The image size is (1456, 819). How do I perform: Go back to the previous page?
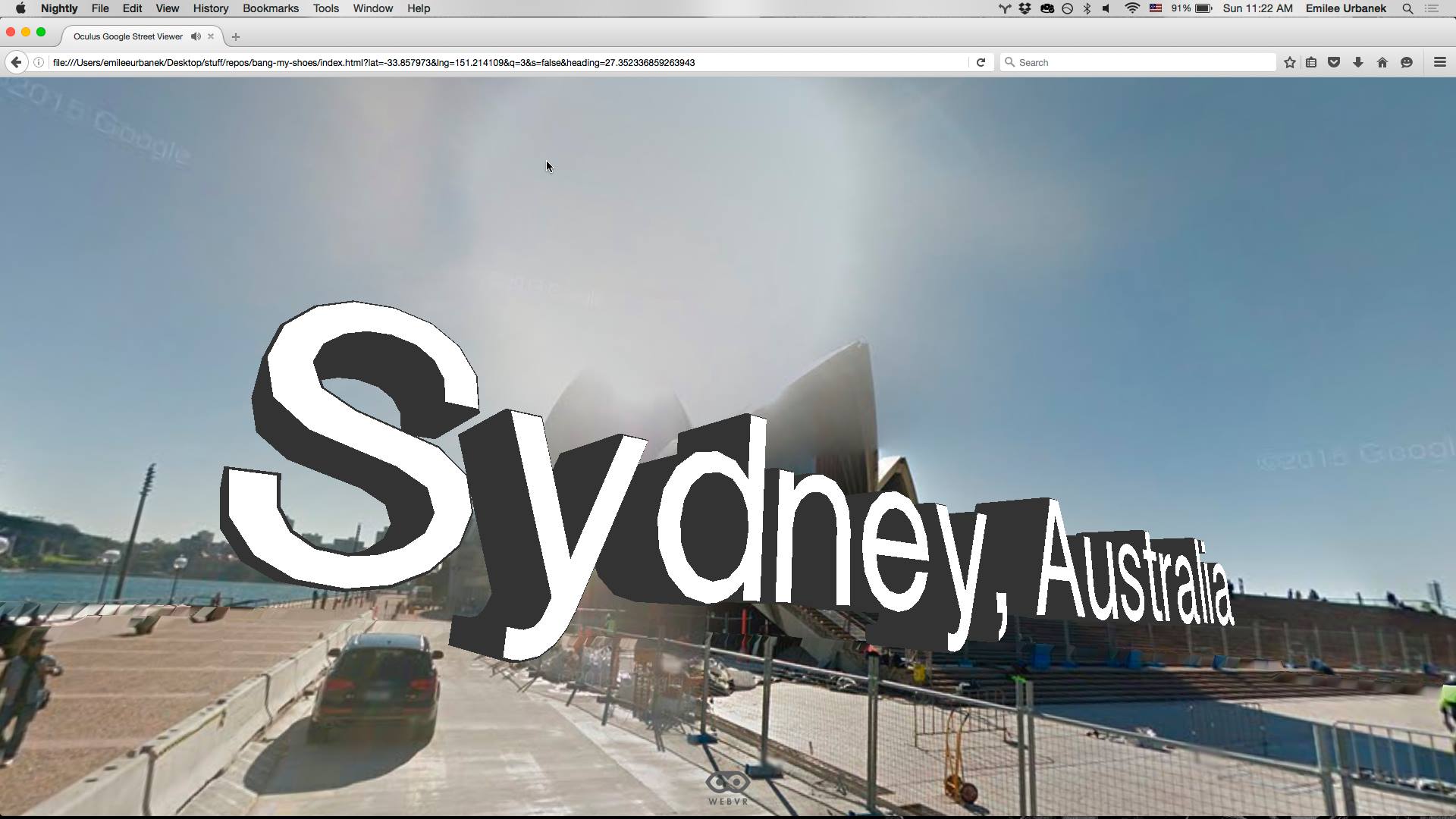16,63
